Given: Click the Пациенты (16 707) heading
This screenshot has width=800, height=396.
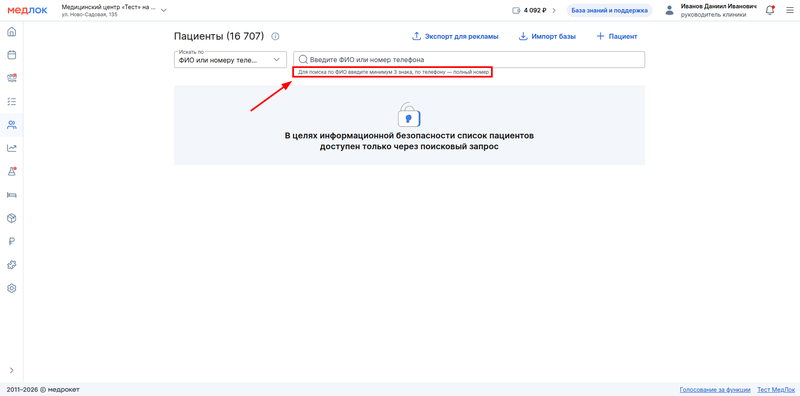Looking at the screenshot, I should 219,36.
